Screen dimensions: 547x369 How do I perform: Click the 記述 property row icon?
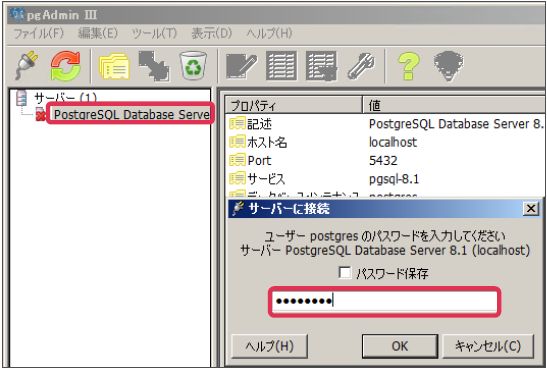click(x=237, y=123)
